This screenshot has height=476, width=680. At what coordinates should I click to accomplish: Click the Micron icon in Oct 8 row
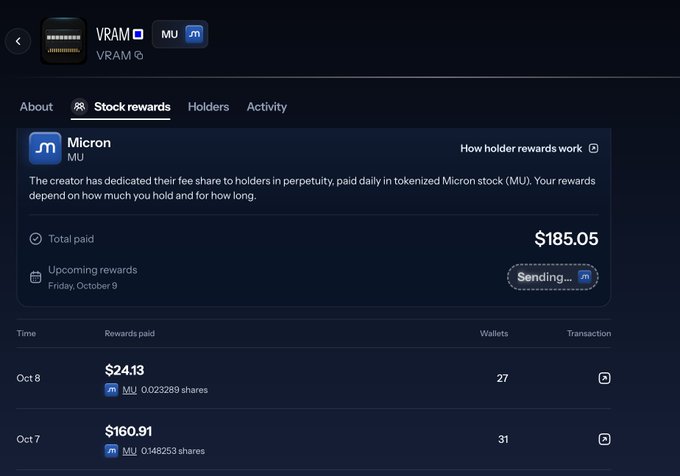(x=111, y=390)
